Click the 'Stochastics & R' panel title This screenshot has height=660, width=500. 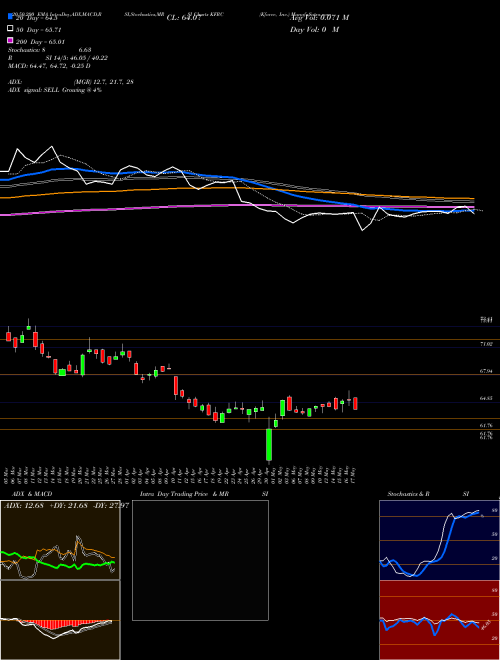coord(408,494)
